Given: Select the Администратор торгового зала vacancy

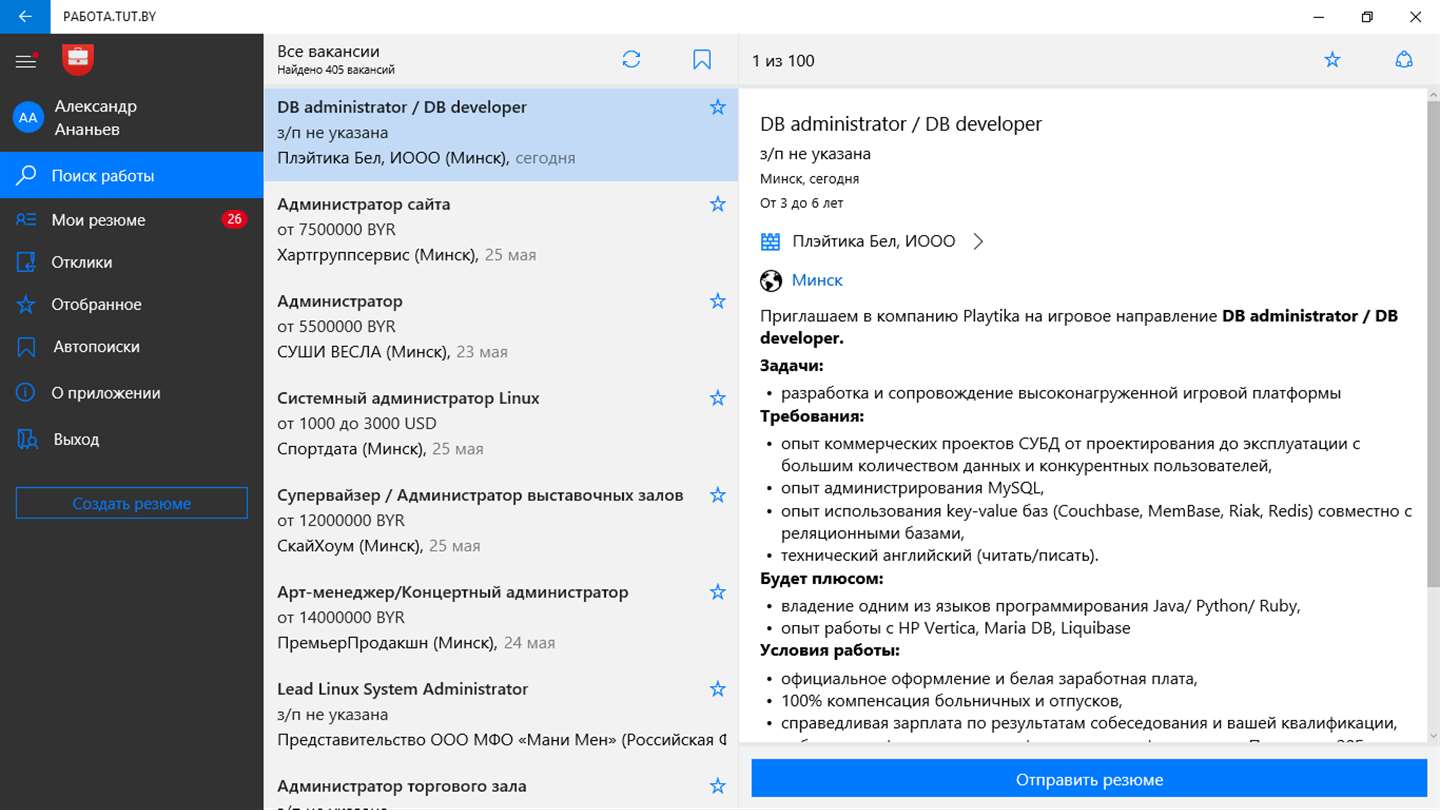Looking at the screenshot, I should (x=500, y=787).
